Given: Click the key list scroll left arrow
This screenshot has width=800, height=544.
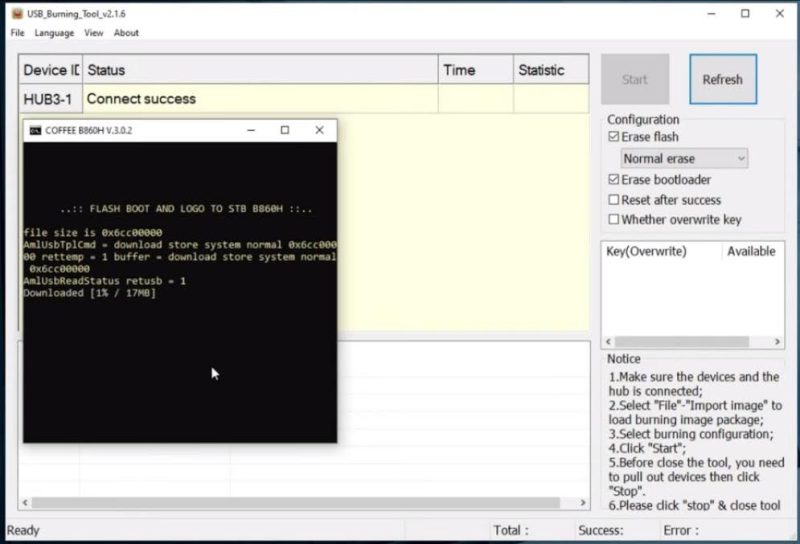Looking at the screenshot, I should click(608, 342).
